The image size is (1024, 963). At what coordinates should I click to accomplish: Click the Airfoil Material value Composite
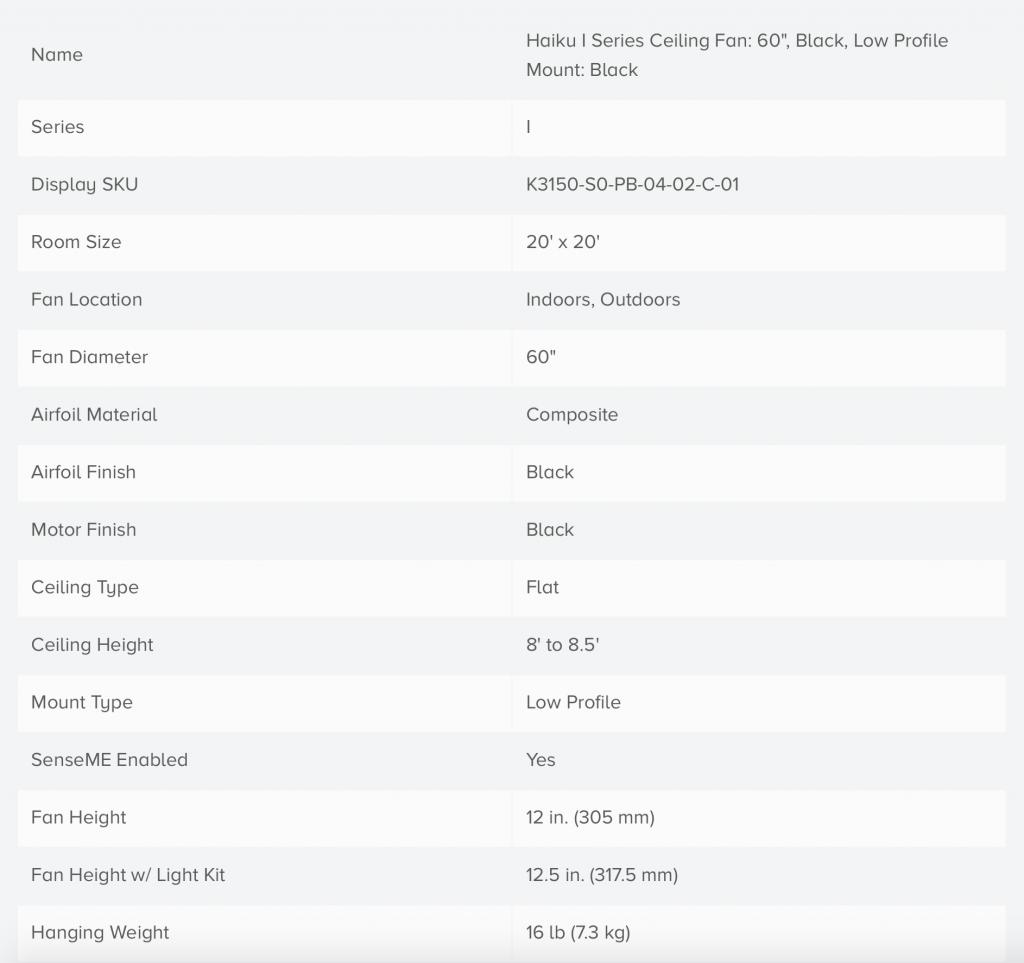pos(572,415)
